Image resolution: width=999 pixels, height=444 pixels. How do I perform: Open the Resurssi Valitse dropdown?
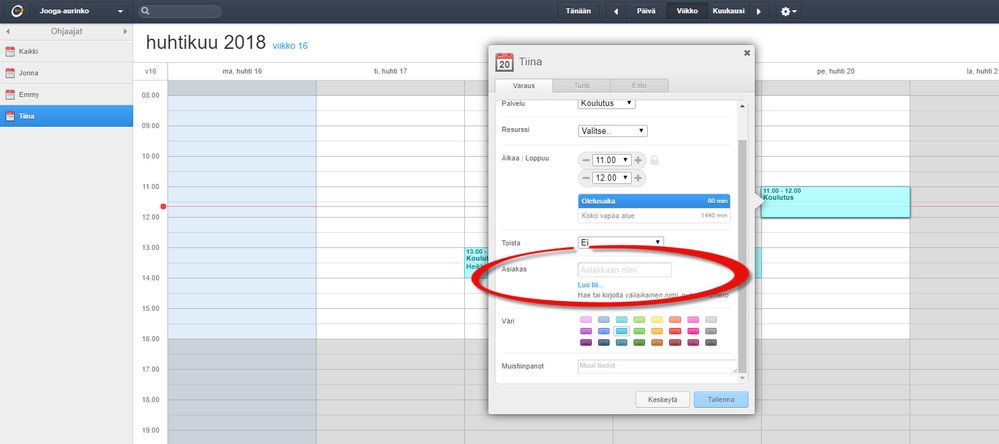pyautogui.click(x=613, y=131)
